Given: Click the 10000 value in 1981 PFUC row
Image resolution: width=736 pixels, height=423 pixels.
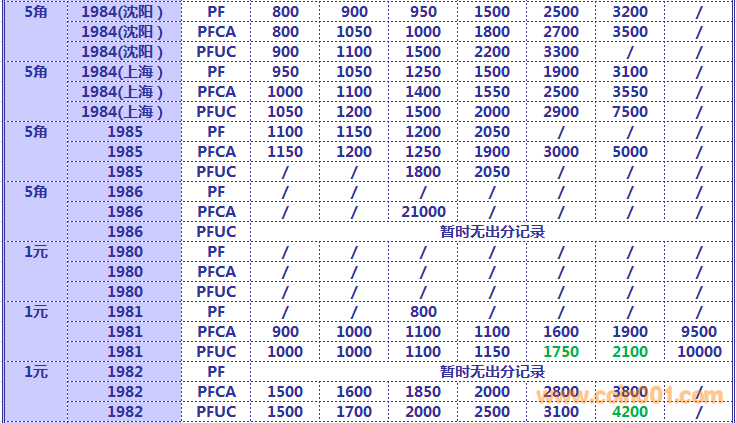Looking at the screenshot, I should coord(699,352).
